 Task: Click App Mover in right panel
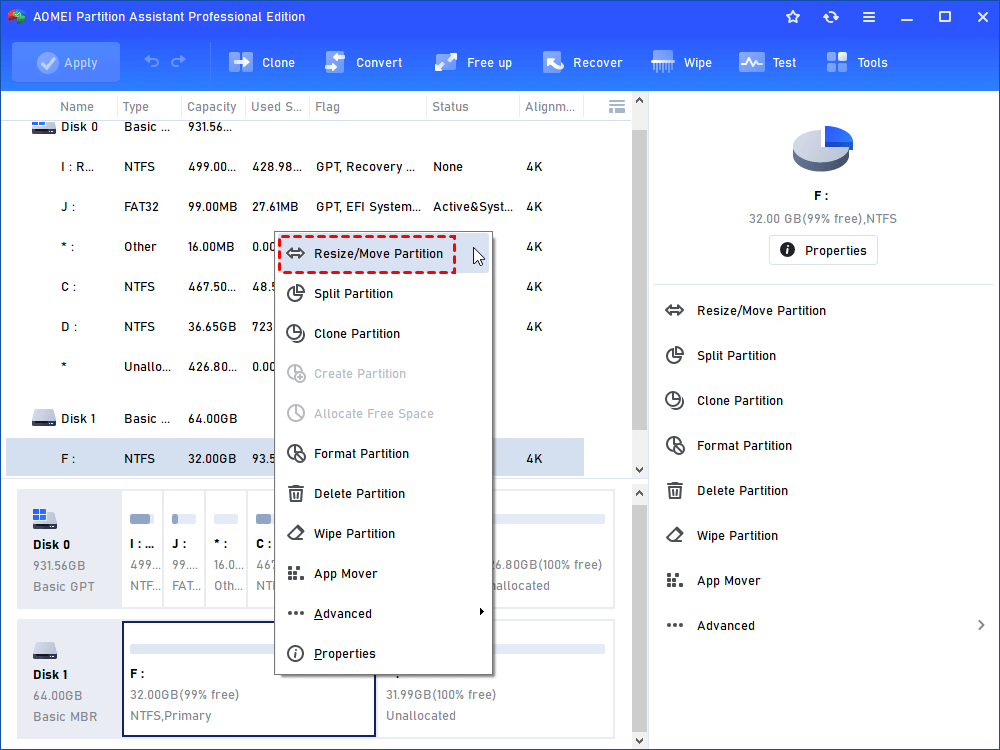coord(728,581)
